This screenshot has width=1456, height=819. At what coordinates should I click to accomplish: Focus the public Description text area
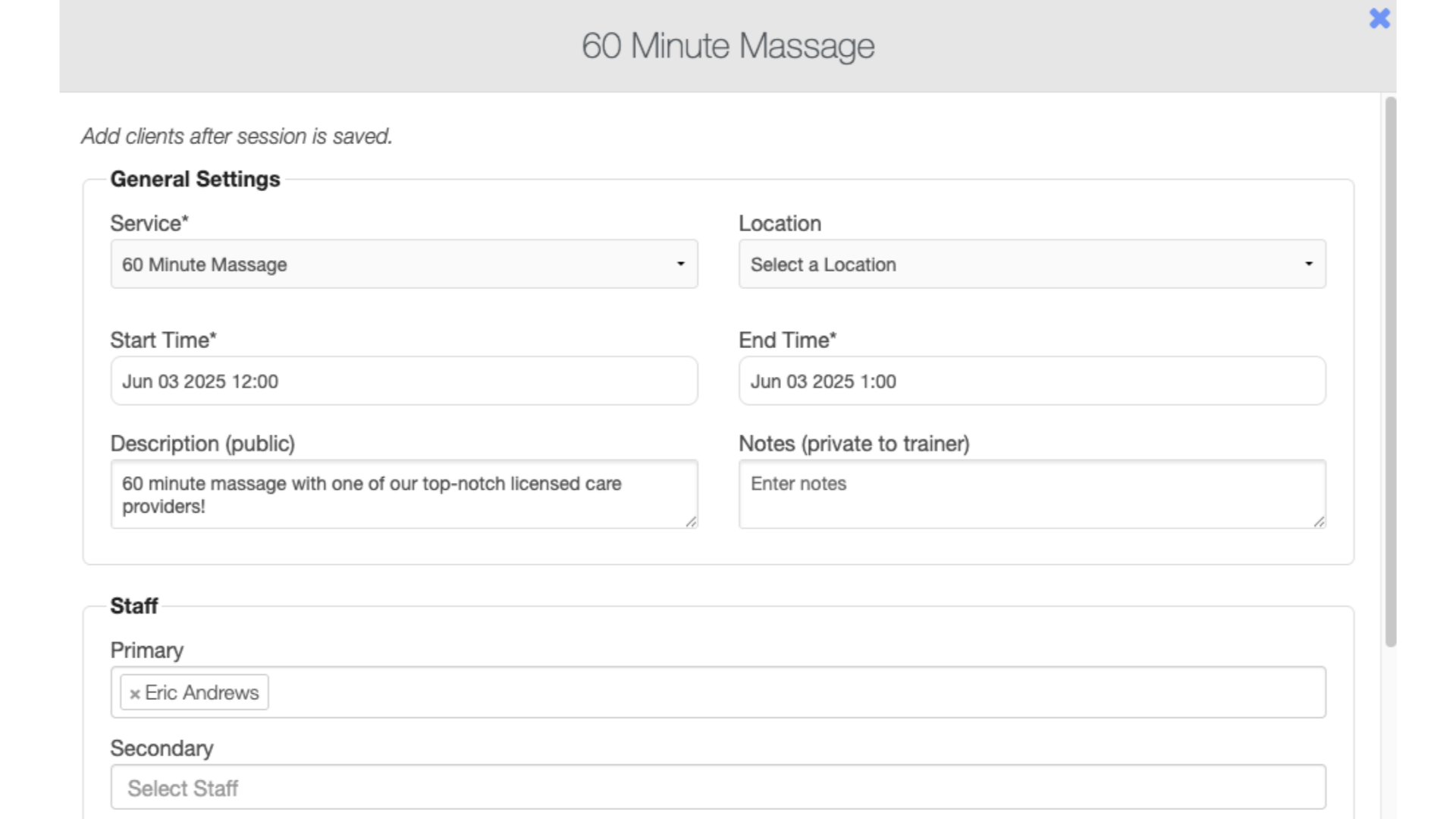[404, 494]
